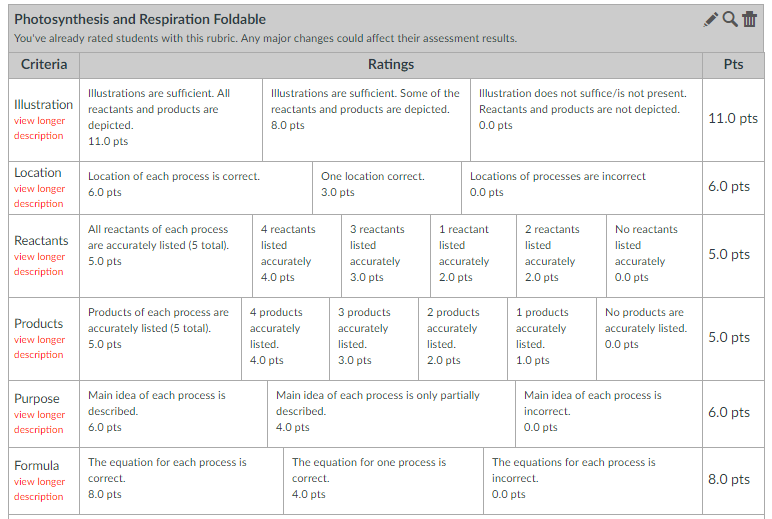Select the '3 products accurately listed' rating
Image resolution: width=772 pixels, height=519 pixels.
point(373,336)
